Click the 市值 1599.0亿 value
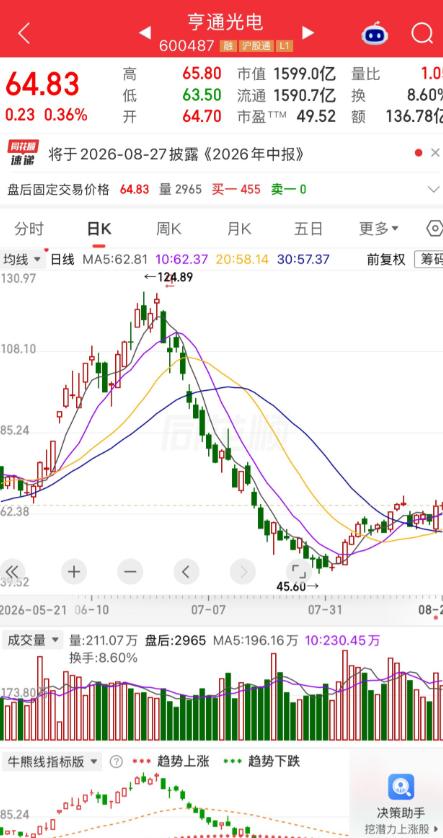This screenshot has width=443, height=838. coord(305,74)
